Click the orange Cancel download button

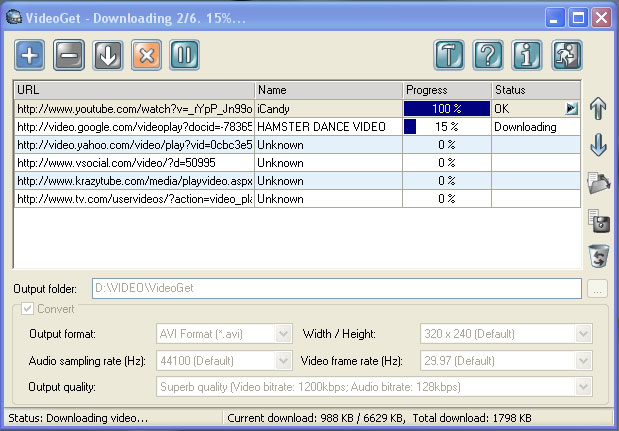coord(146,54)
